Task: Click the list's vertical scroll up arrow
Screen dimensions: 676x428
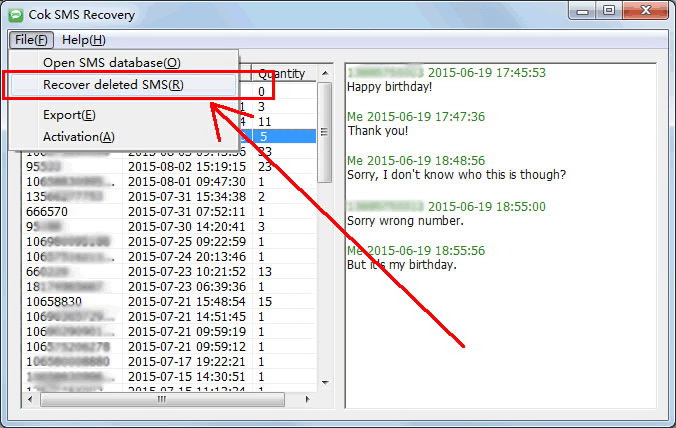Action: (325, 74)
